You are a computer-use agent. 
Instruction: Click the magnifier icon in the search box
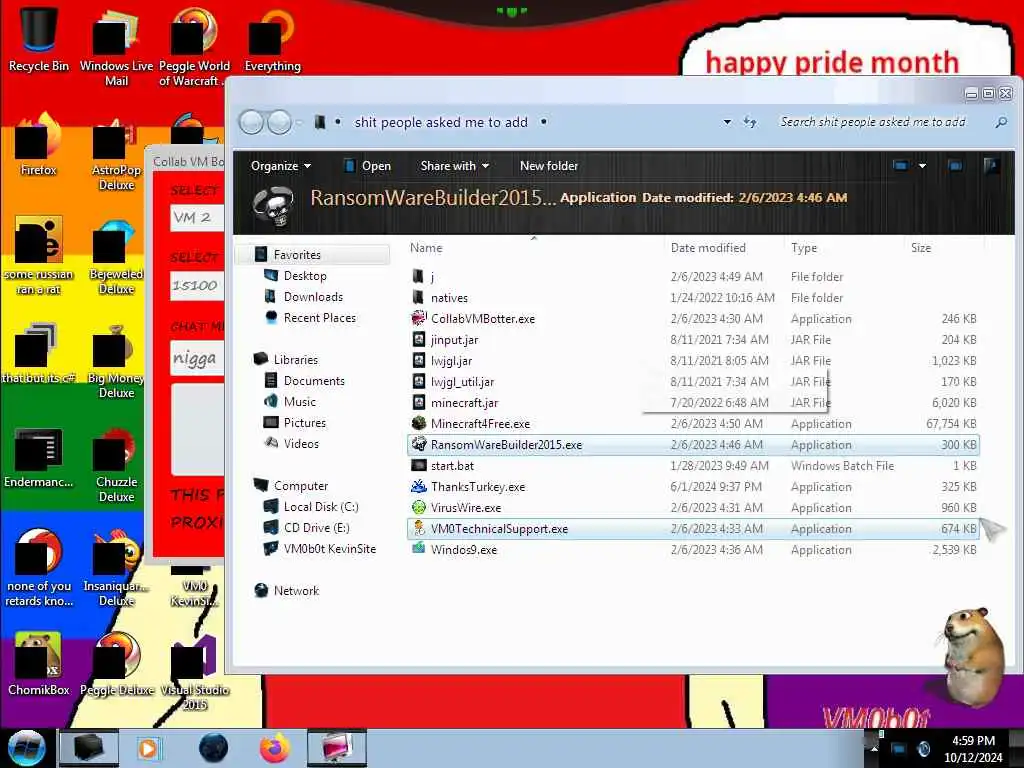coord(1000,122)
